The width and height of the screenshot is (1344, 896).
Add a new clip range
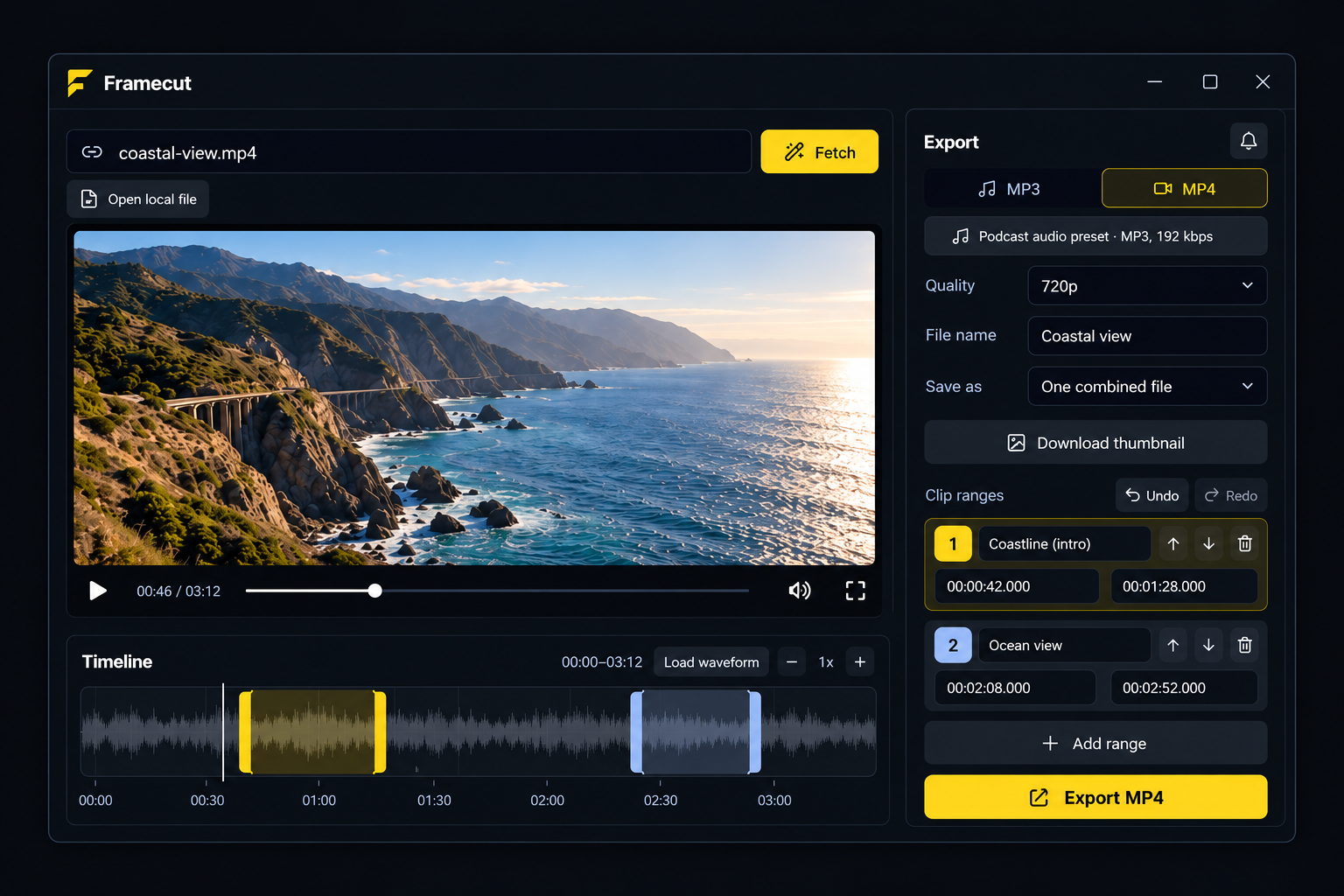[x=1095, y=744]
